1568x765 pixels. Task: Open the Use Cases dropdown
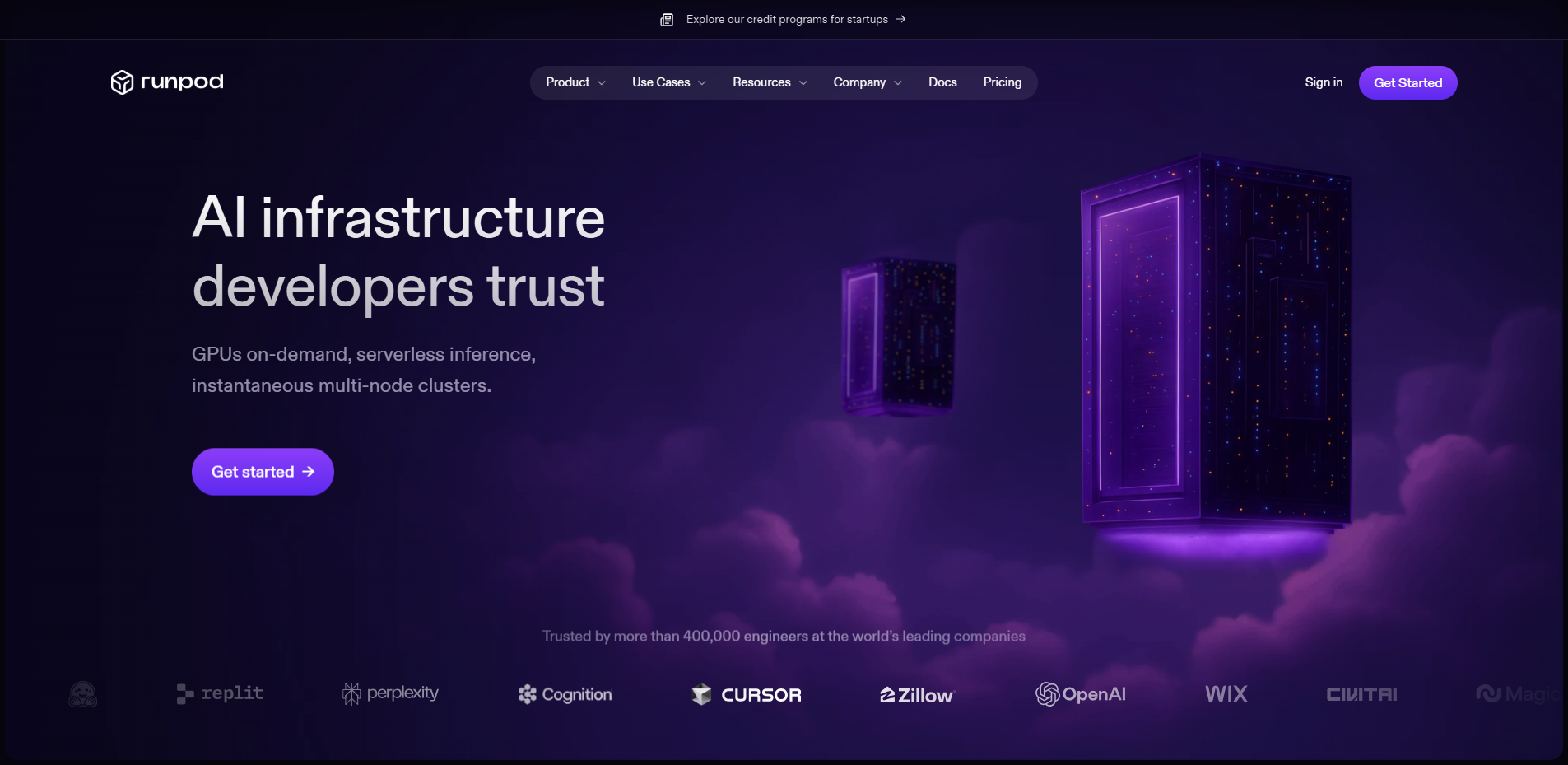pyautogui.click(x=668, y=82)
